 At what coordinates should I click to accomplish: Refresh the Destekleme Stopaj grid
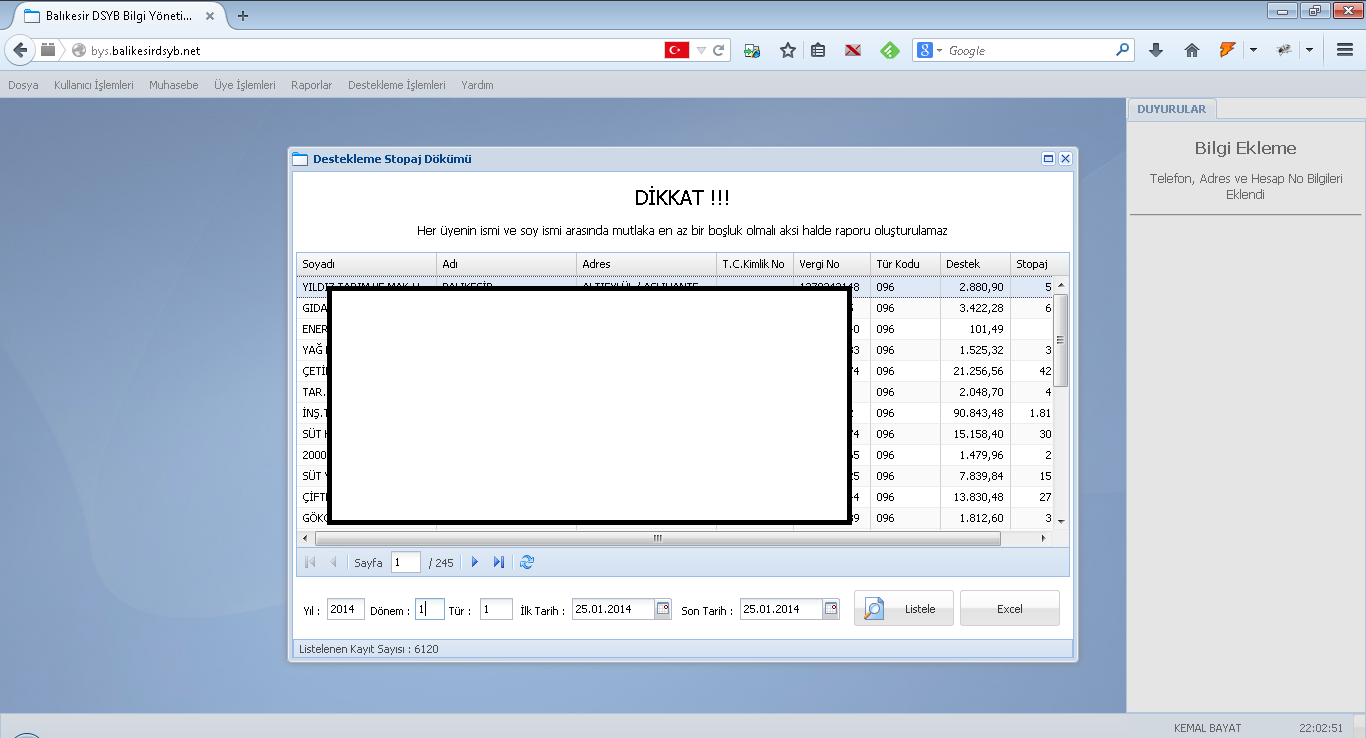click(527, 563)
